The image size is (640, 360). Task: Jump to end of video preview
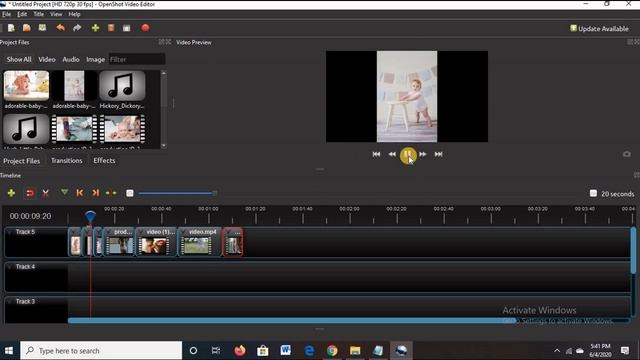click(x=438, y=154)
